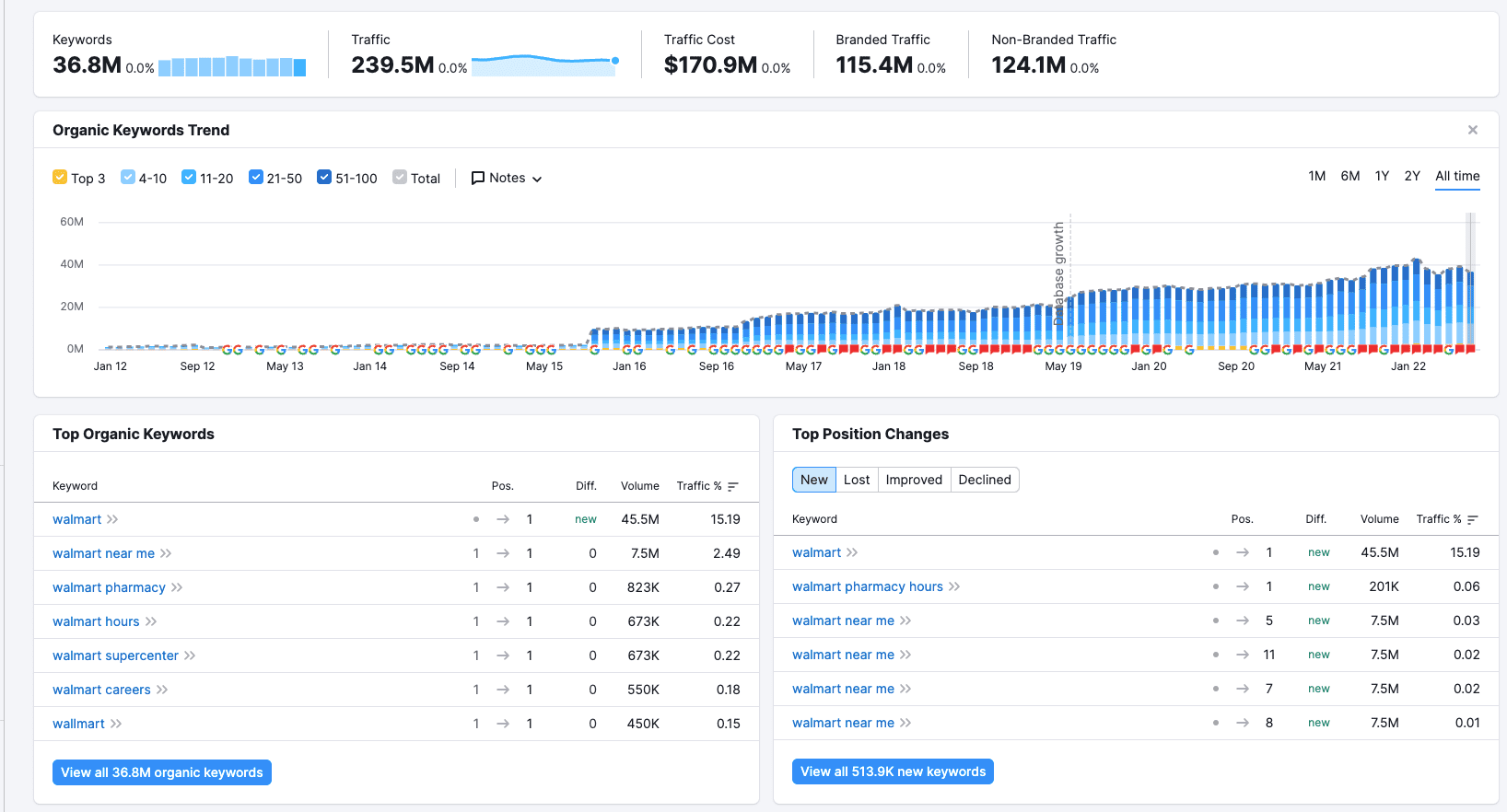Click the Notes speech bubble icon

point(477,178)
